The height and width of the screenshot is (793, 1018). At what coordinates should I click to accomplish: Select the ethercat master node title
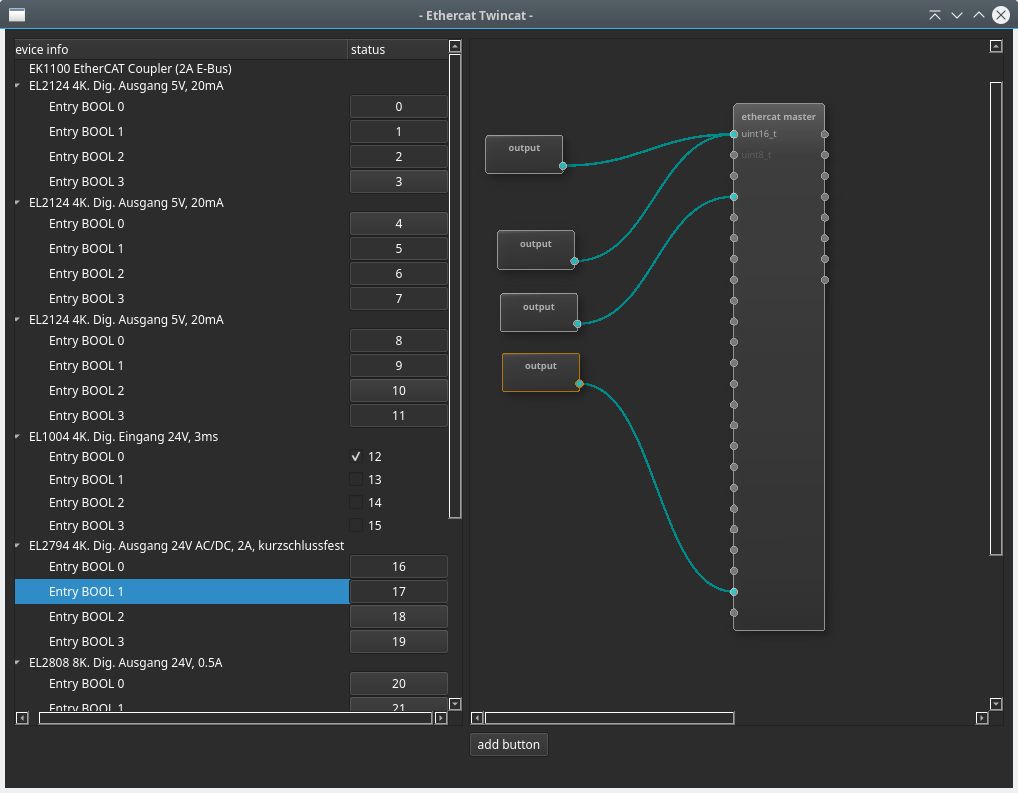coord(778,117)
